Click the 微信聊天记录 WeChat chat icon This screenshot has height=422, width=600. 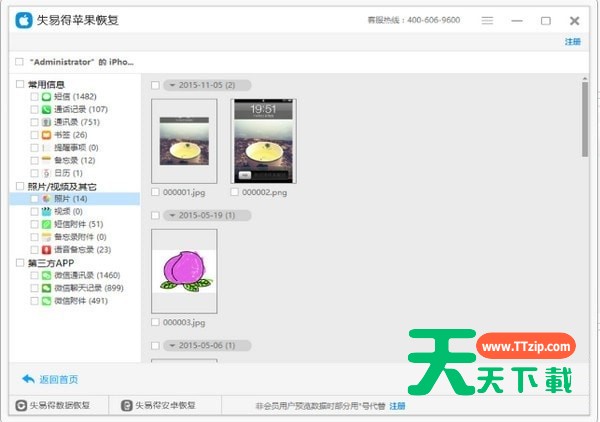click(x=47, y=287)
